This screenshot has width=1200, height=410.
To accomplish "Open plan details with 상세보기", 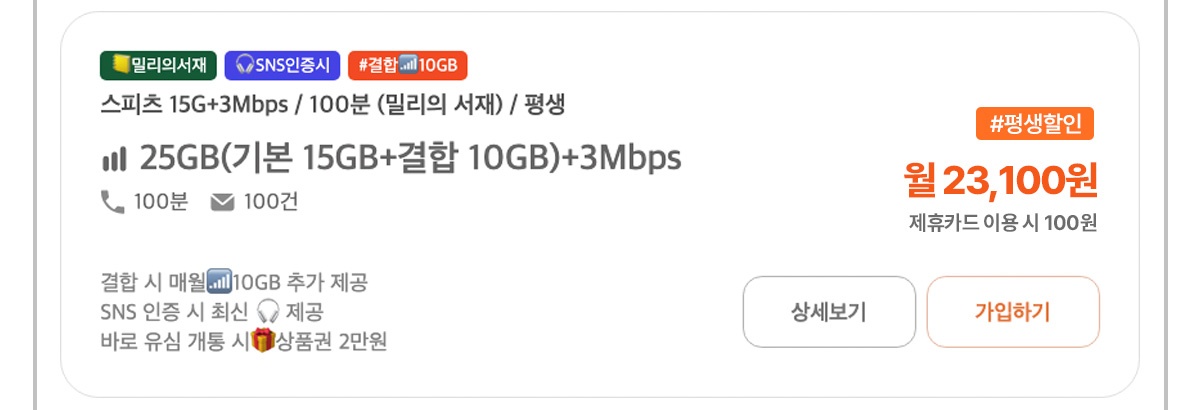I will [x=829, y=311].
